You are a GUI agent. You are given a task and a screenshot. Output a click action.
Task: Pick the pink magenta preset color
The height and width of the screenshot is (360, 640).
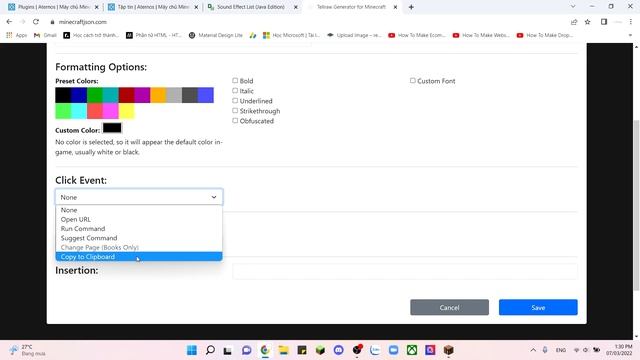(111, 111)
